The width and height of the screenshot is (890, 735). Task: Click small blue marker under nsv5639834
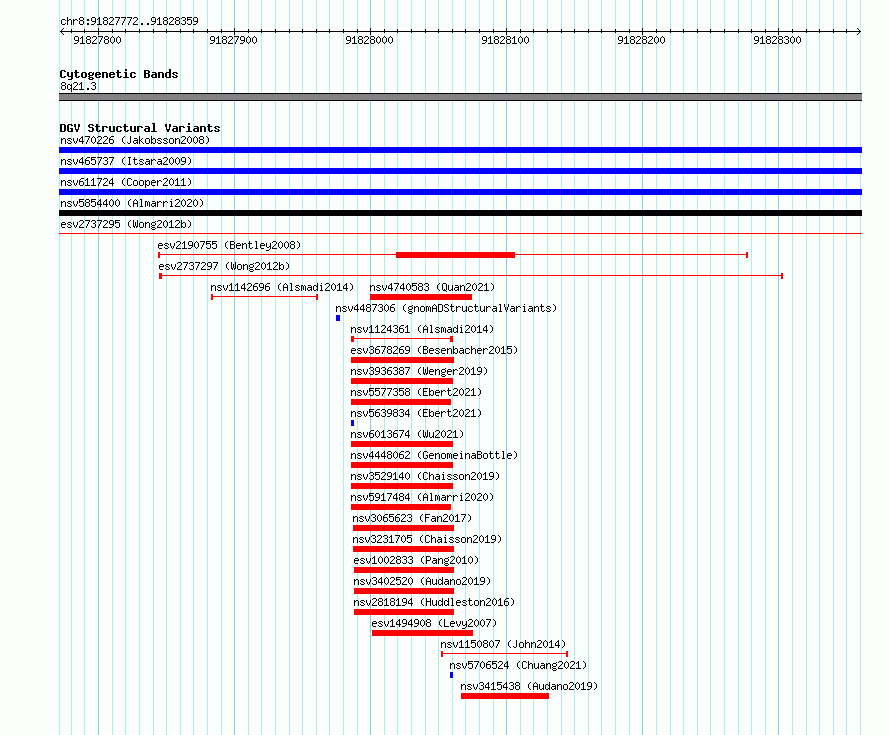[352, 423]
